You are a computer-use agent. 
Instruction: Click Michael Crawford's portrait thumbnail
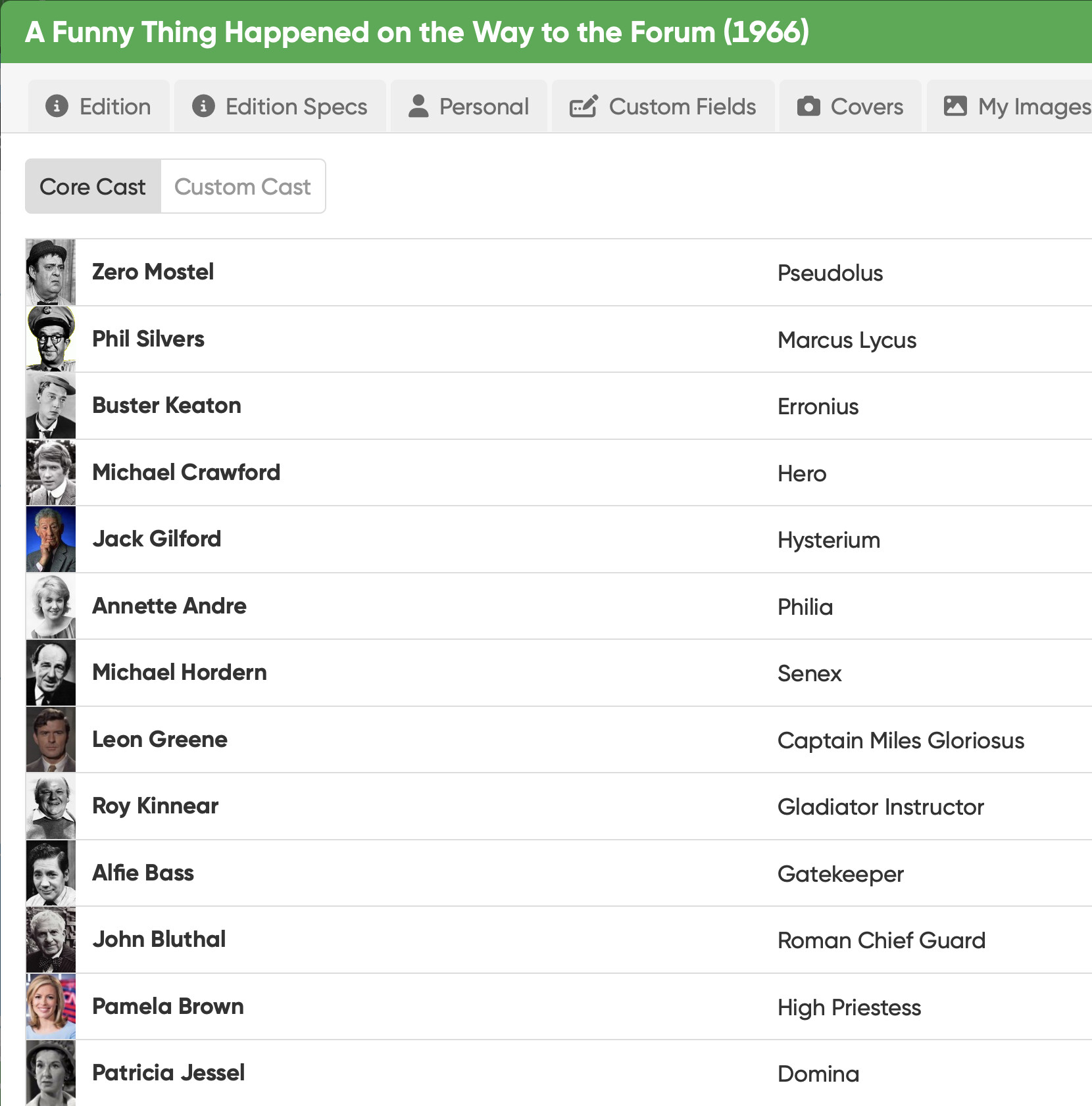51,472
